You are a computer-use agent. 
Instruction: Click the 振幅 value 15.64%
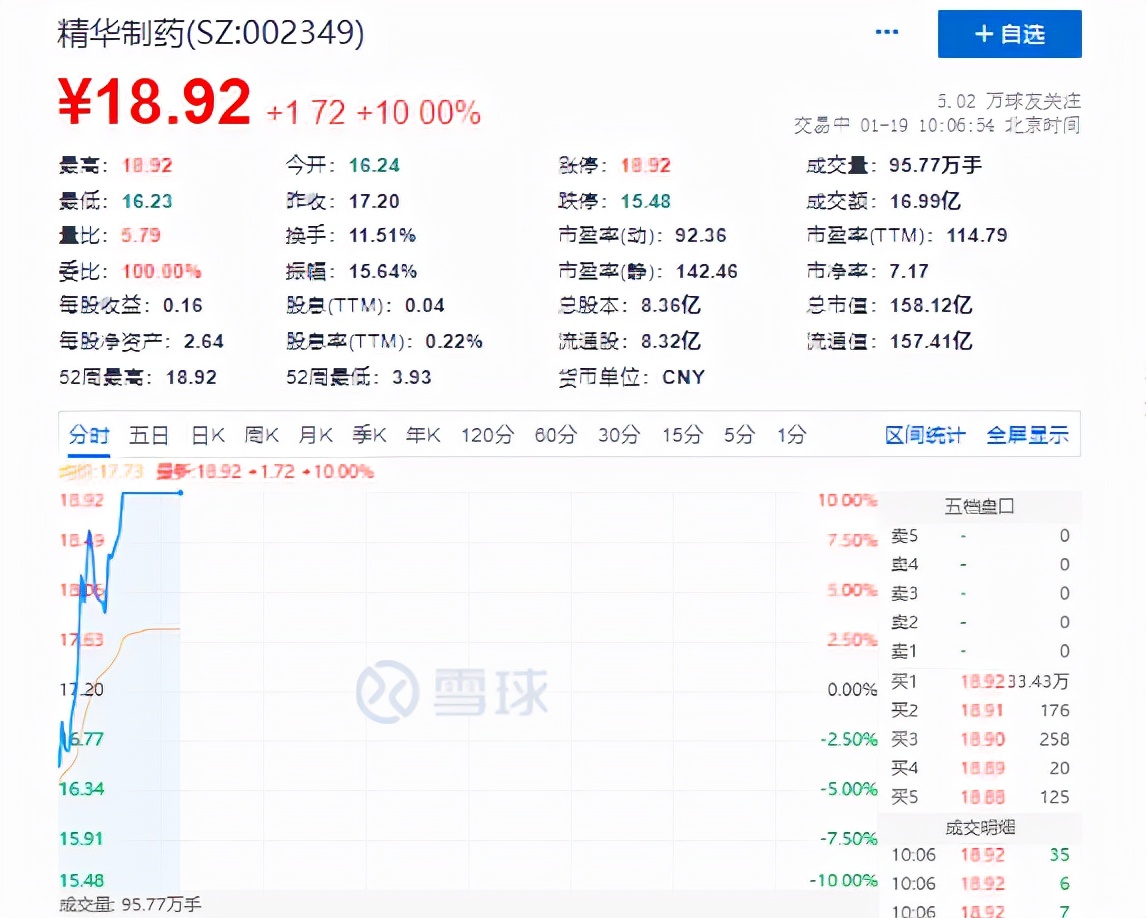coord(382,271)
